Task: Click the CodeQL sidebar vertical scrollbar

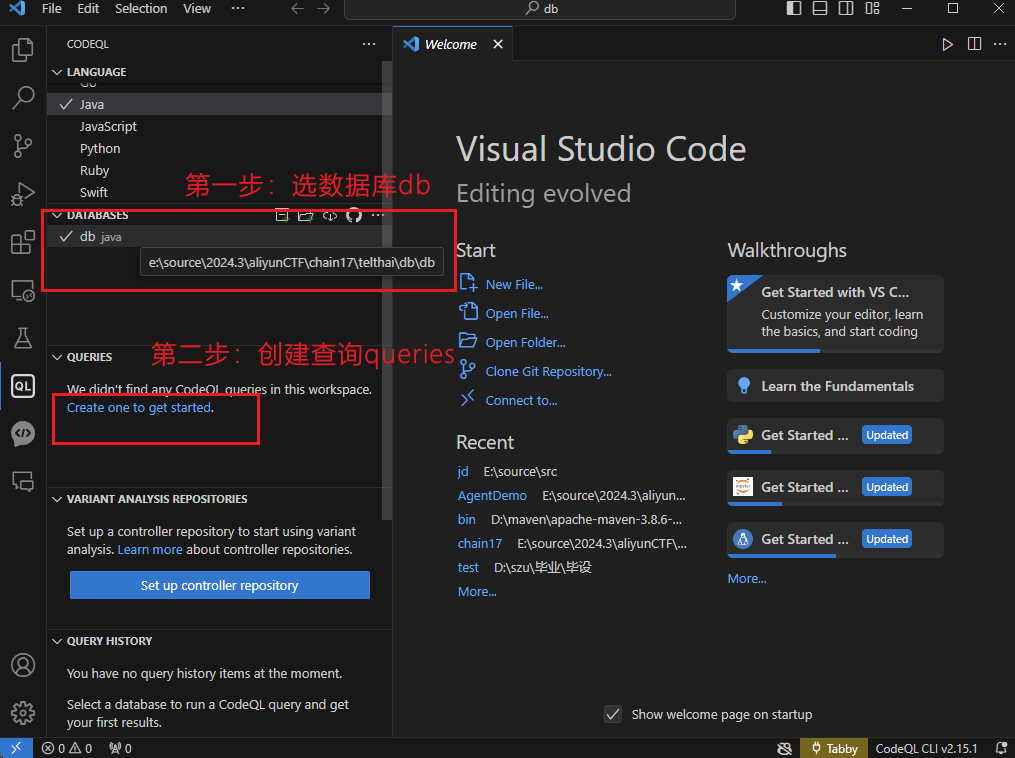Action: (387, 289)
